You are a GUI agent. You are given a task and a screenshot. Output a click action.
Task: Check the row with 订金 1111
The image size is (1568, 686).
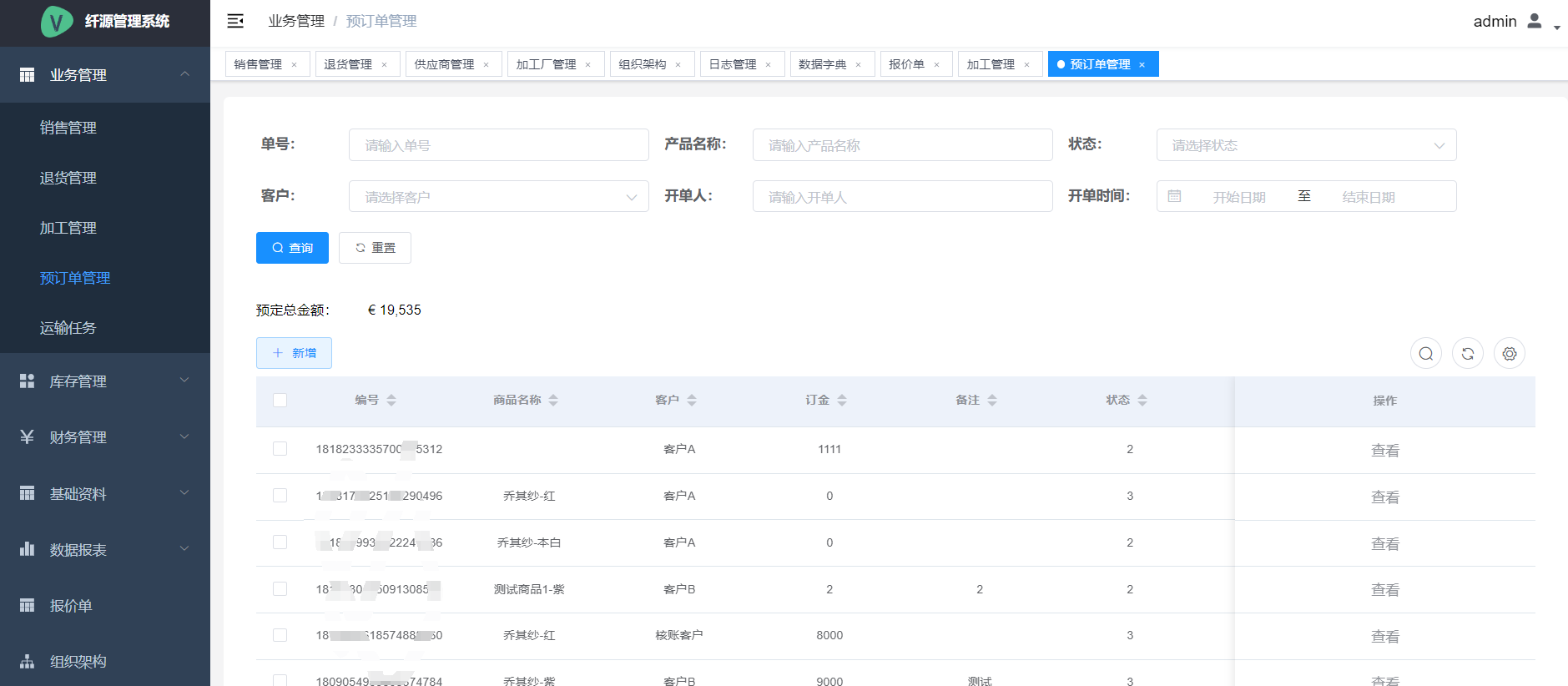(280, 449)
